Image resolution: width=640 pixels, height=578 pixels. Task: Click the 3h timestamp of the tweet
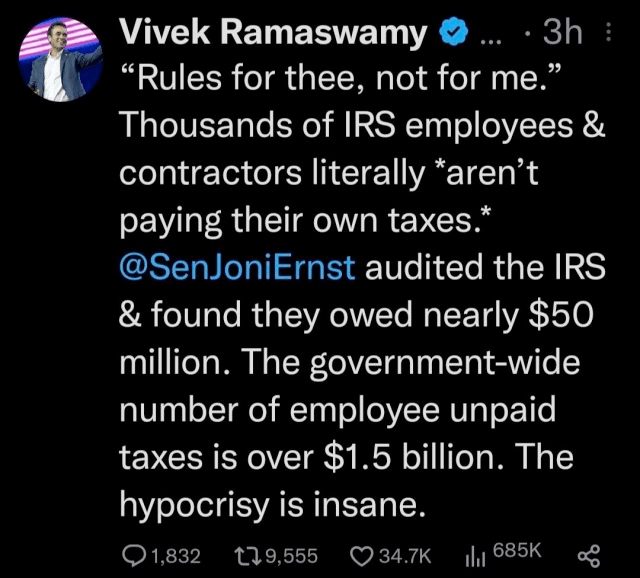click(x=560, y=34)
